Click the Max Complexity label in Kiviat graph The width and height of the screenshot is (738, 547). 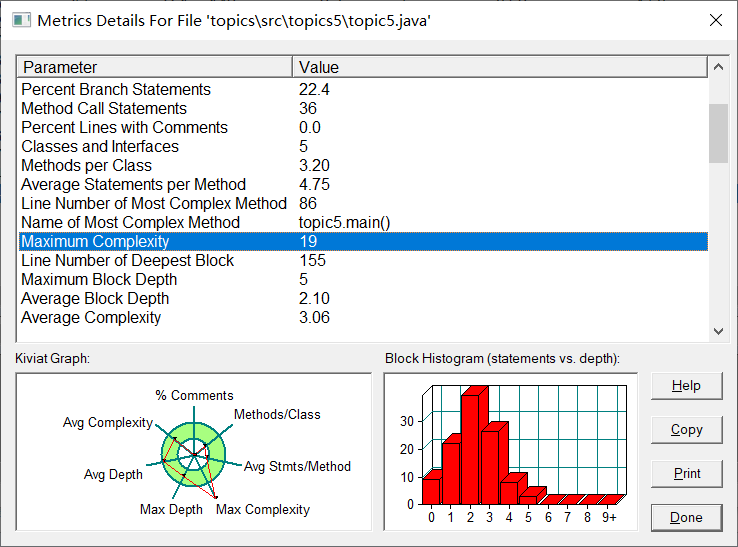pos(263,509)
